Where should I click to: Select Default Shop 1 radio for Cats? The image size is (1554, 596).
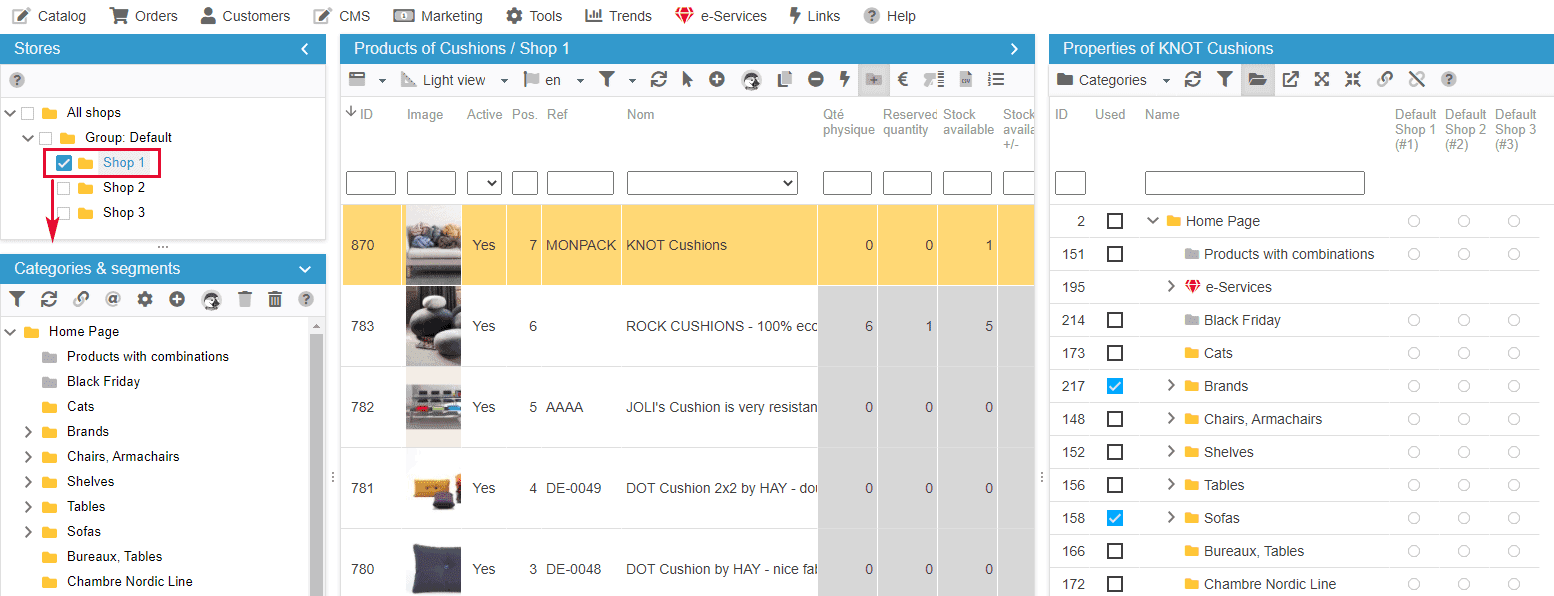[x=1414, y=353]
